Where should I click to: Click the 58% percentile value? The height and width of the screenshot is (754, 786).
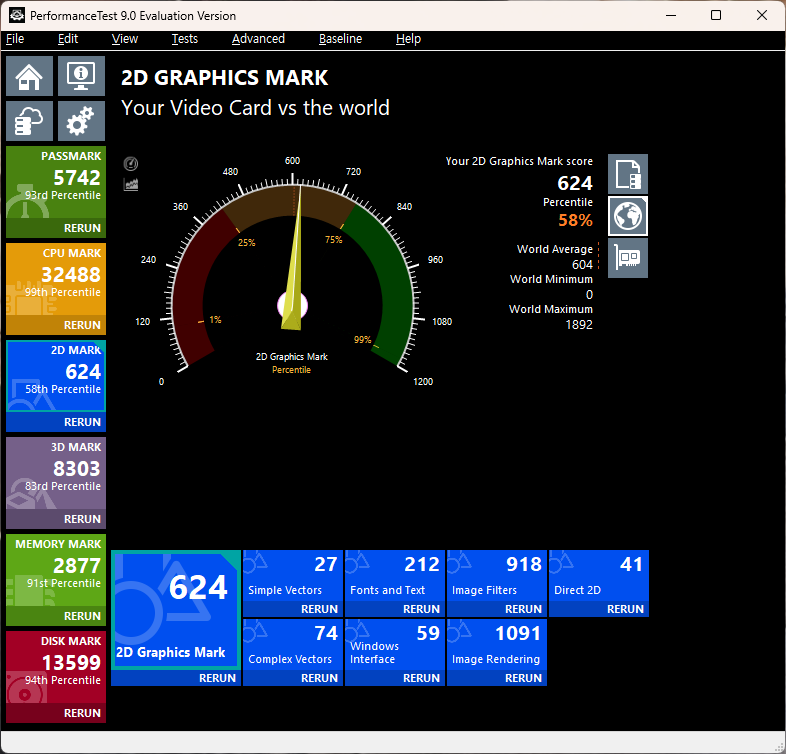[575, 220]
